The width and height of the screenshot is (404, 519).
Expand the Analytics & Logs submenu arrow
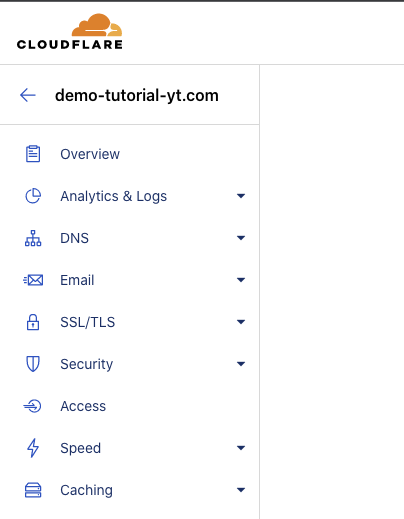pos(241,196)
